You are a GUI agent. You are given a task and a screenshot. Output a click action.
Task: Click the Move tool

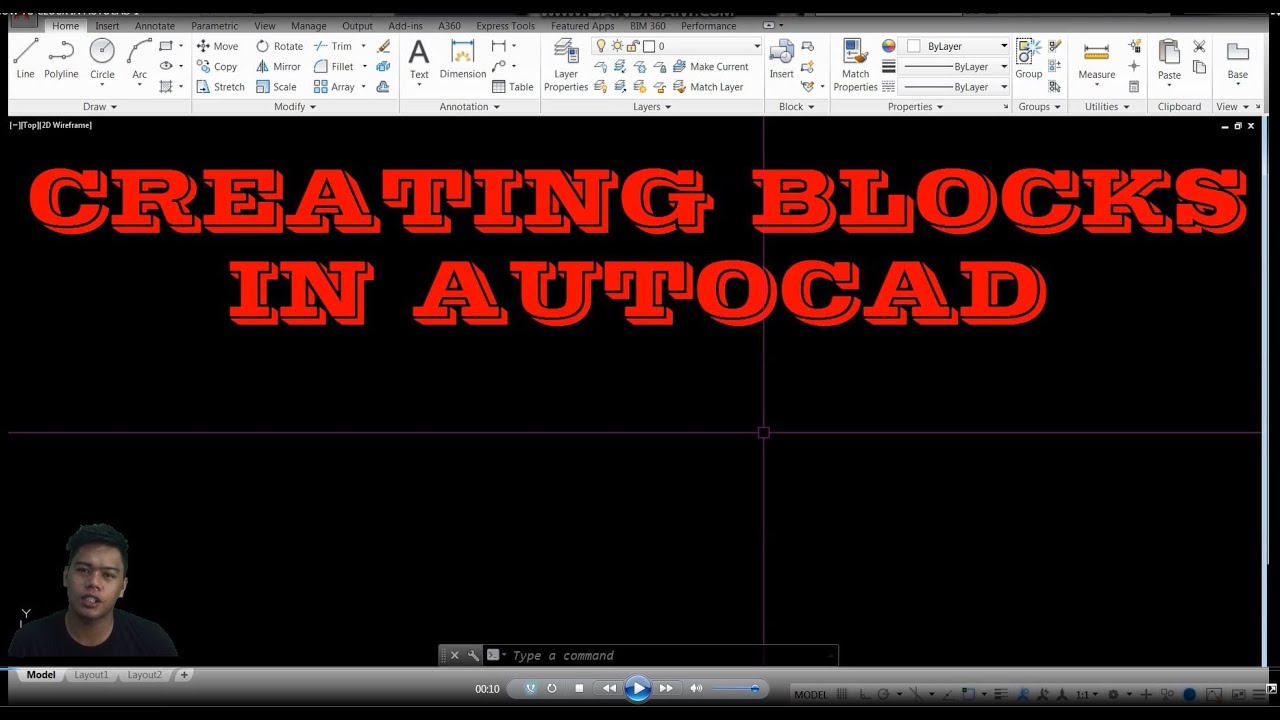pyautogui.click(x=217, y=46)
